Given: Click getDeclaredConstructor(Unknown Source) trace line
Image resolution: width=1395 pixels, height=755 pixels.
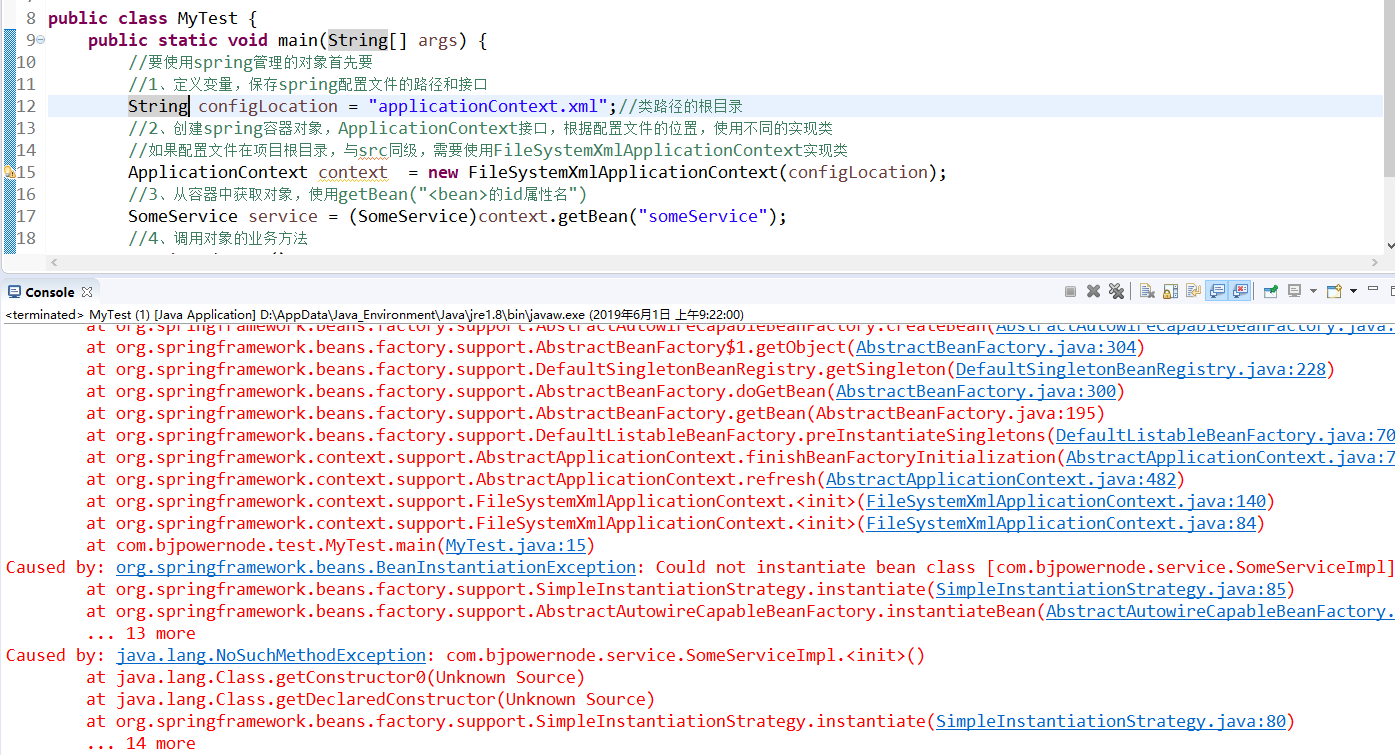Looking at the screenshot, I should pyautogui.click(x=370, y=699).
